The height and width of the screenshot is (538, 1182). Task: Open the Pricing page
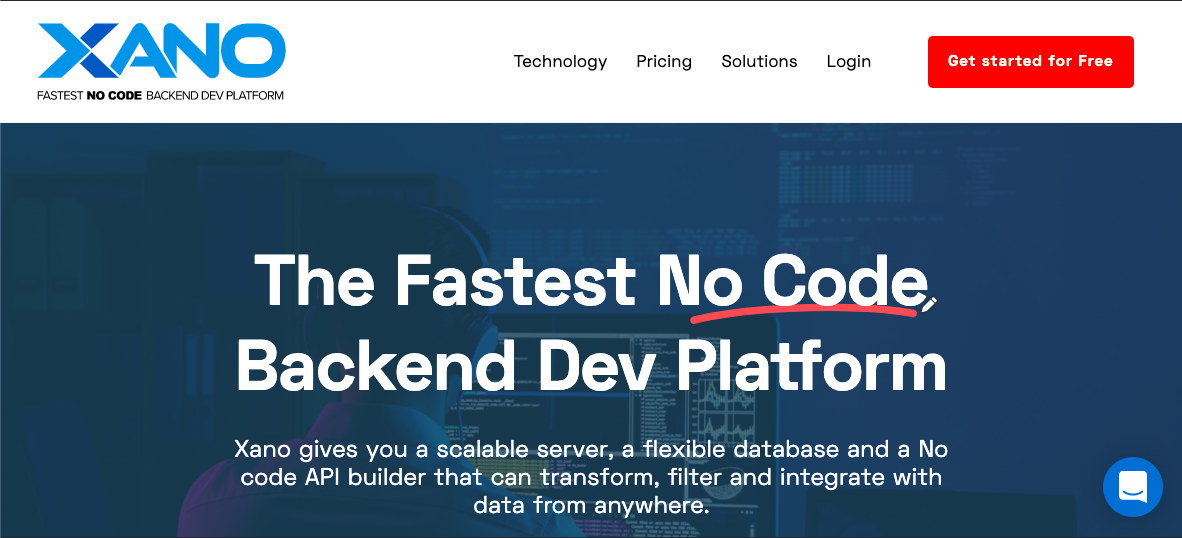(664, 62)
